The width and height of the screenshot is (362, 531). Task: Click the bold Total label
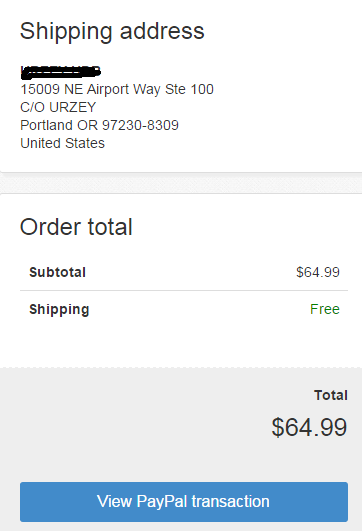[x=331, y=395]
